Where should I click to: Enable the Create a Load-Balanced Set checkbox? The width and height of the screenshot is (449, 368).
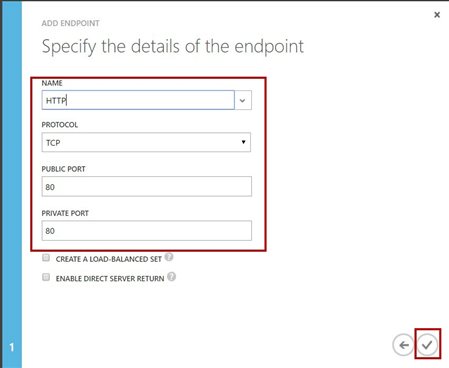[46, 258]
